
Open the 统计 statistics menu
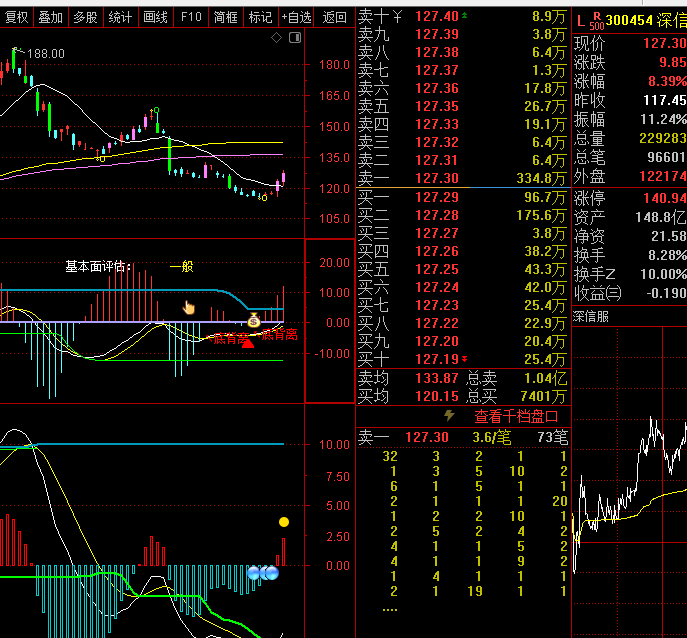(120, 17)
